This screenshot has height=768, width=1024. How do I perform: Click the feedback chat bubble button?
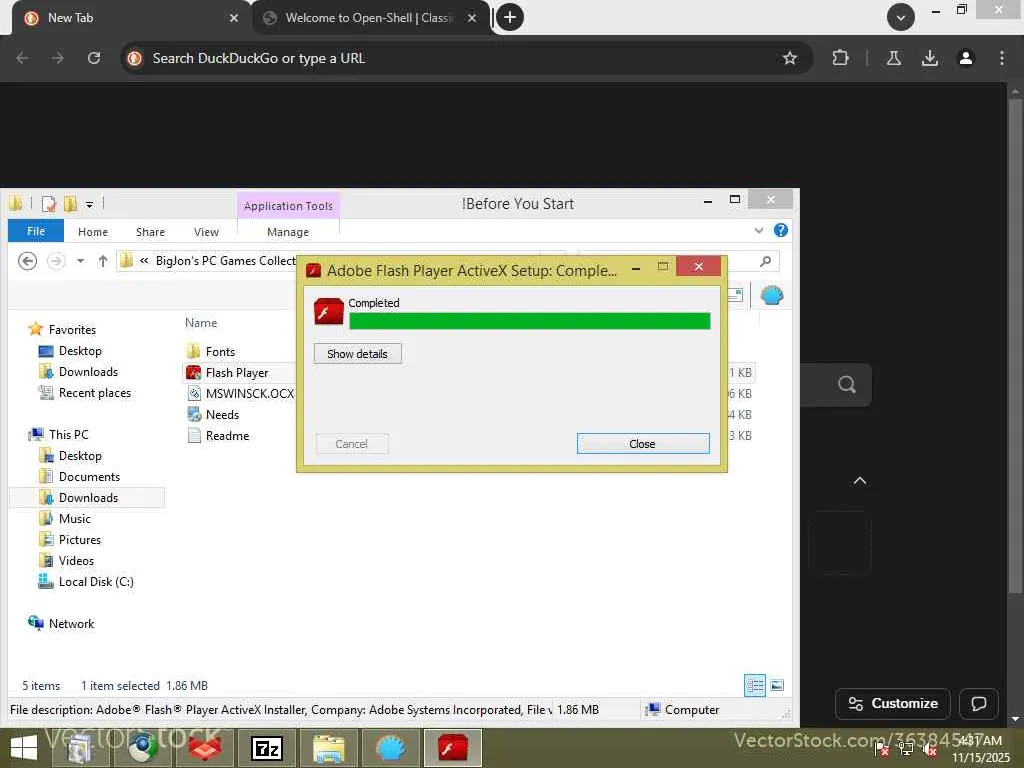point(978,703)
